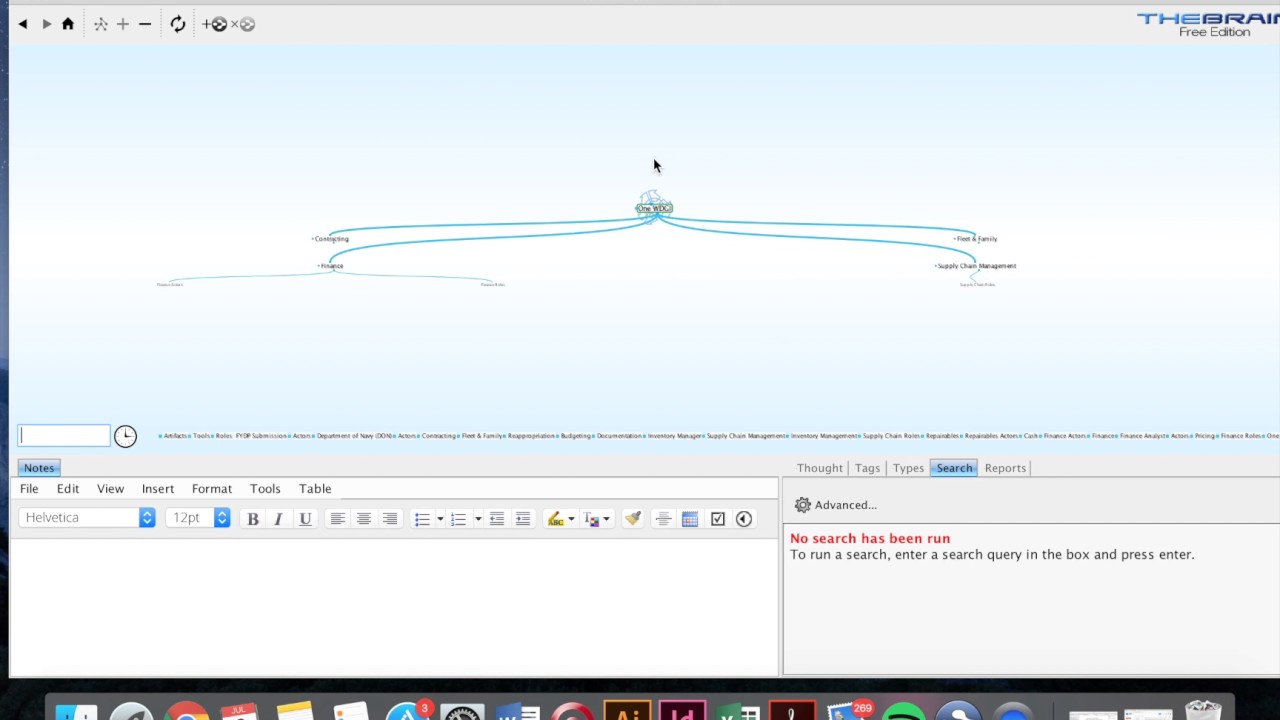The image size is (1280, 720).
Task: Click the plus expand icon in toolbar
Action: pos(123,24)
